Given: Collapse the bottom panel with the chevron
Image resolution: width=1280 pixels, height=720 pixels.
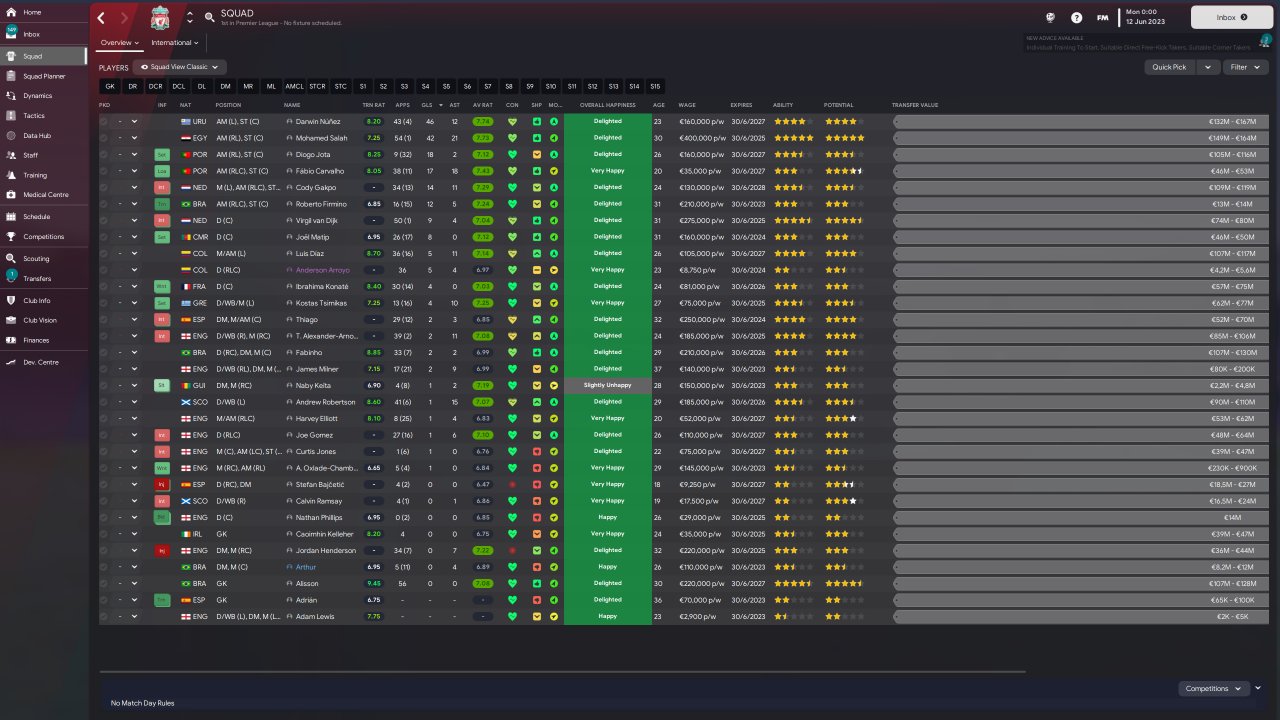Looking at the screenshot, I should click(1258, 688).
